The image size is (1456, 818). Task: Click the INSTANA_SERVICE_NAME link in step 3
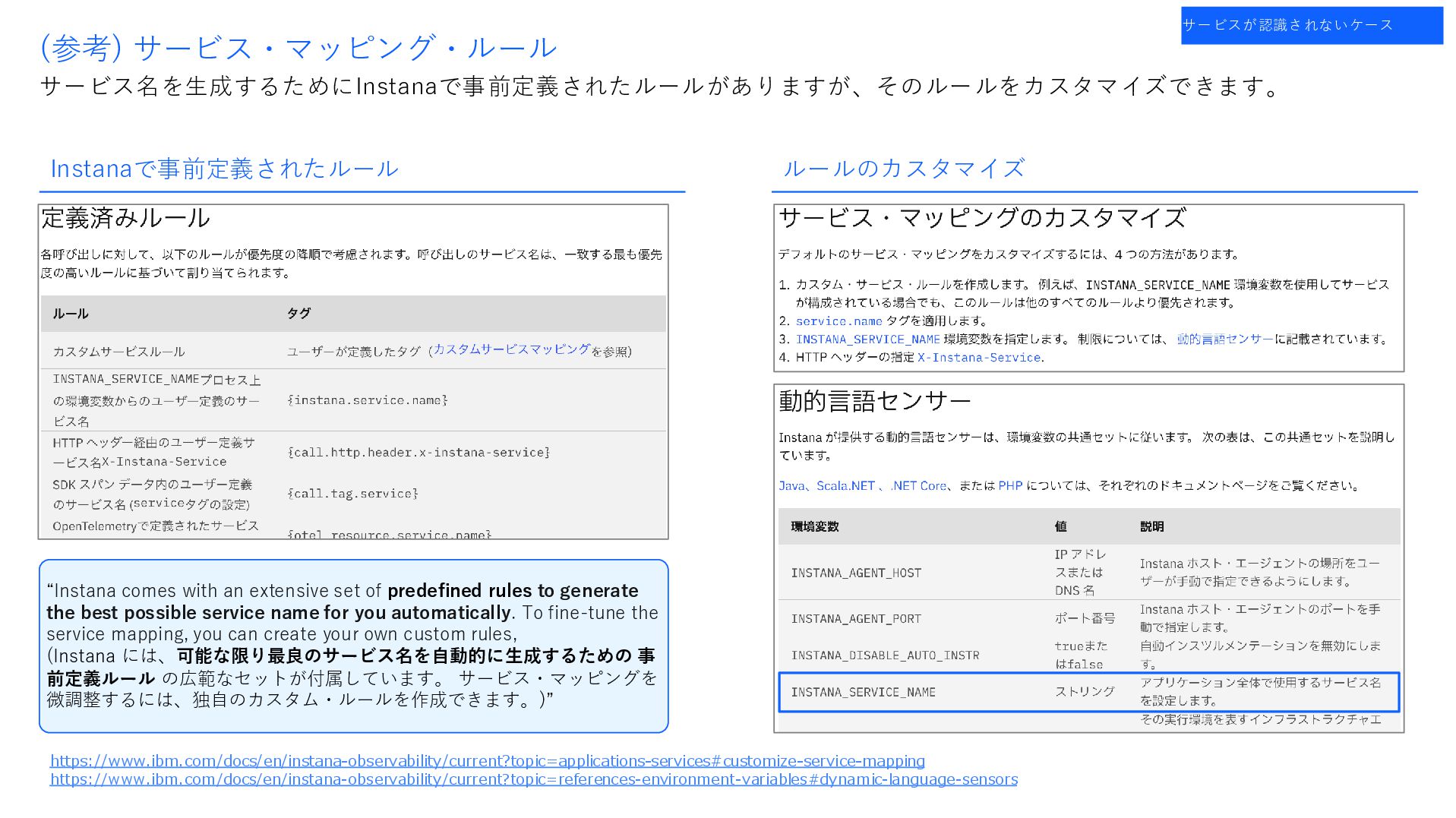(x=867, y=340)
